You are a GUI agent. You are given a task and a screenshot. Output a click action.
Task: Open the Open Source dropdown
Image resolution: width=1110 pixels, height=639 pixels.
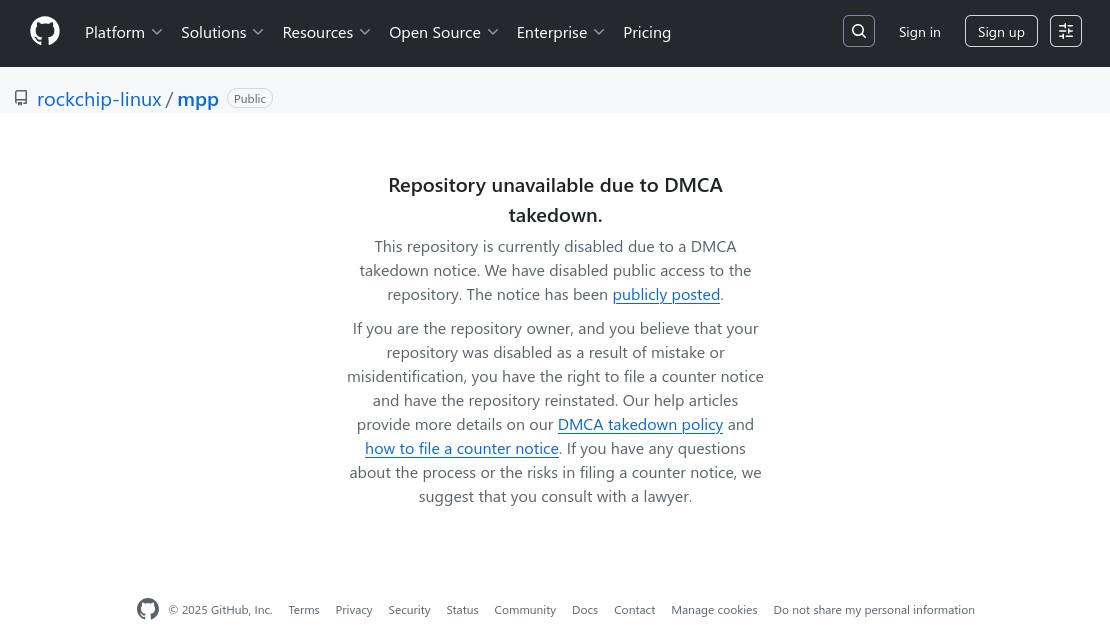click(443, 31)
